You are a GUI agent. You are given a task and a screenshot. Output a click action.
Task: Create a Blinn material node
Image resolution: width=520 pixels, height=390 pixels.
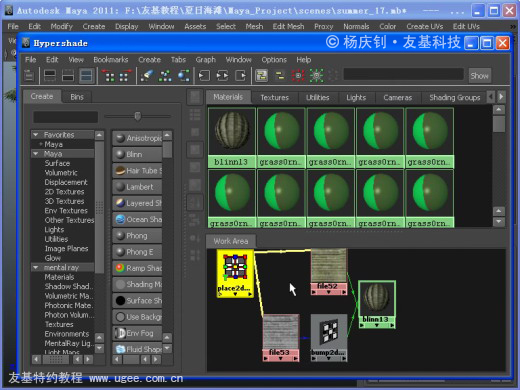(x=137, y=154)
